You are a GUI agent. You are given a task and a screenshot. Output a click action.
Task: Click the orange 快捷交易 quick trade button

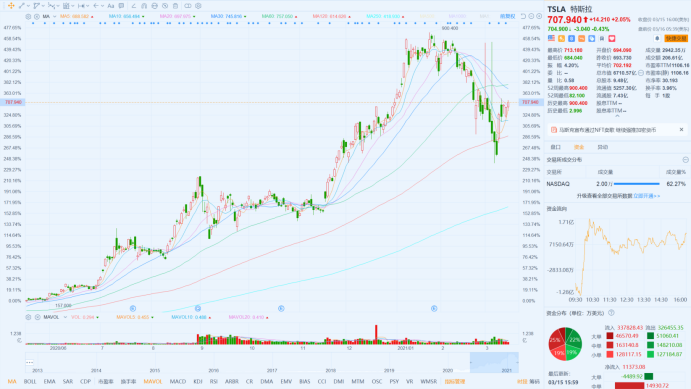[x=676, y=39]
